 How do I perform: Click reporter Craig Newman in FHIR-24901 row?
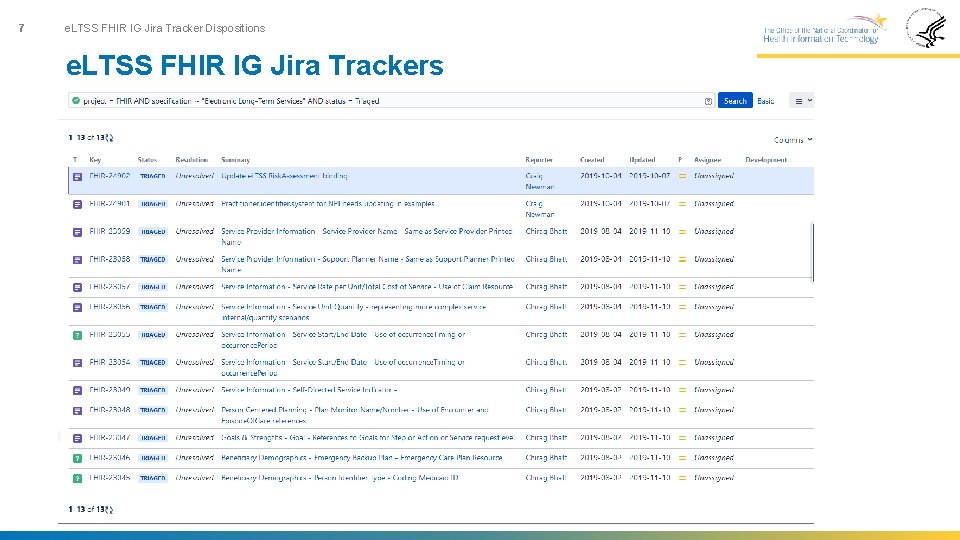[539, 209]
